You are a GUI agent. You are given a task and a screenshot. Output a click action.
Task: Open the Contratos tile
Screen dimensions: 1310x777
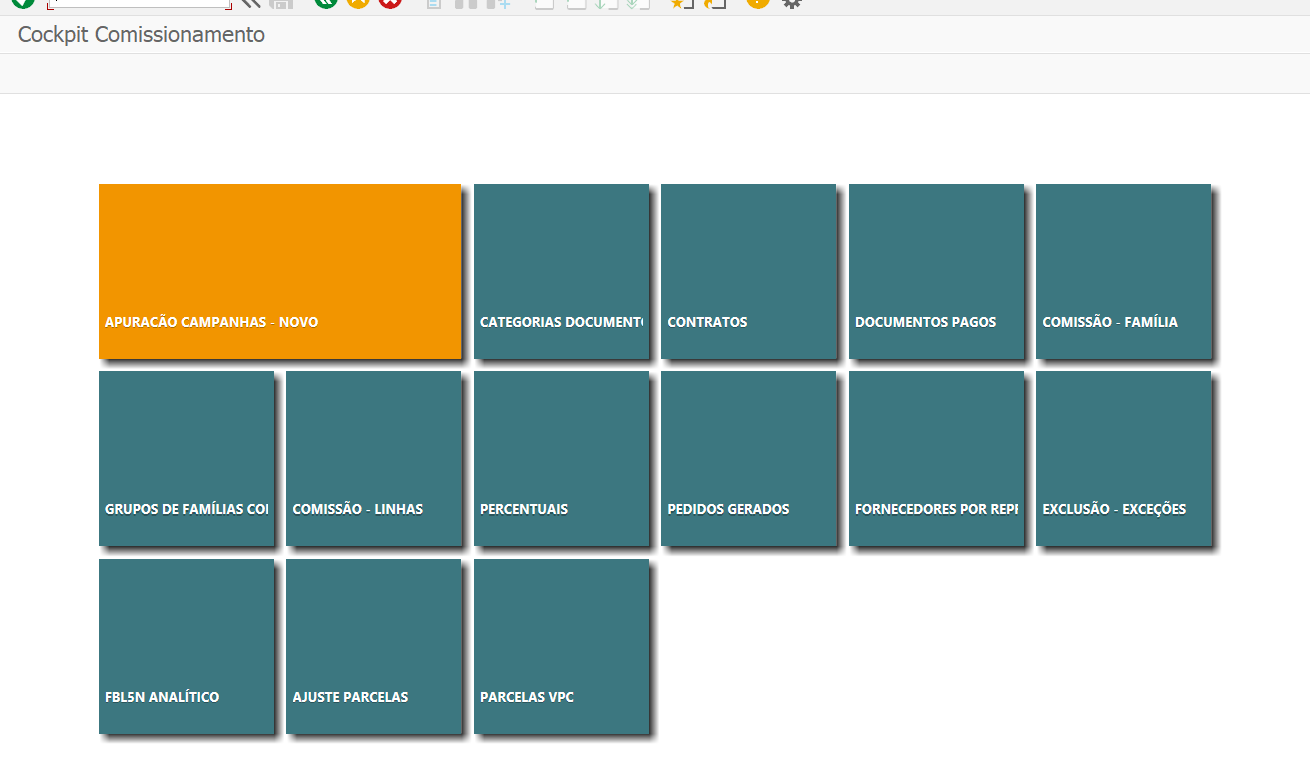point(748,271)
